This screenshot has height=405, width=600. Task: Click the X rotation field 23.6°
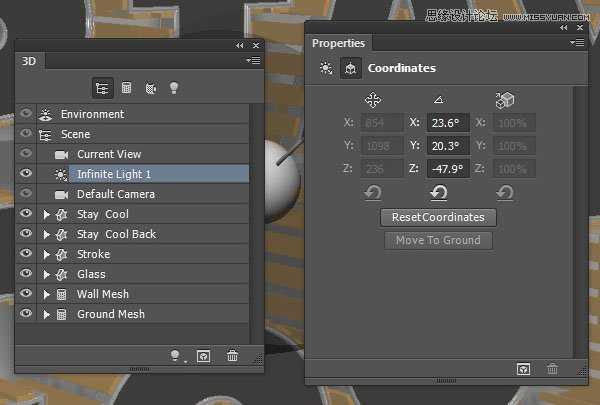point(448,123)
